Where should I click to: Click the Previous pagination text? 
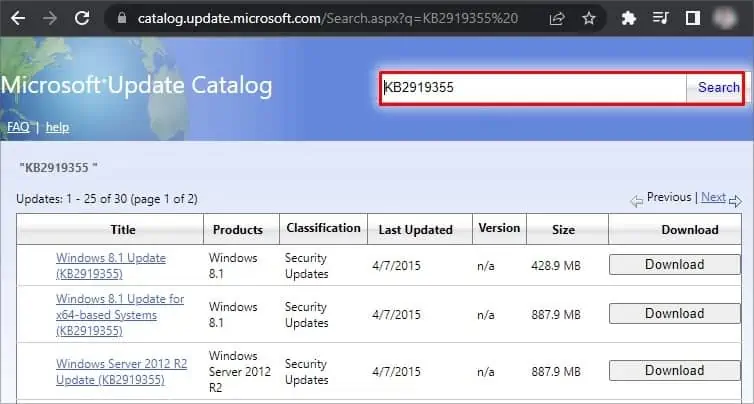[x=669, y=197]
